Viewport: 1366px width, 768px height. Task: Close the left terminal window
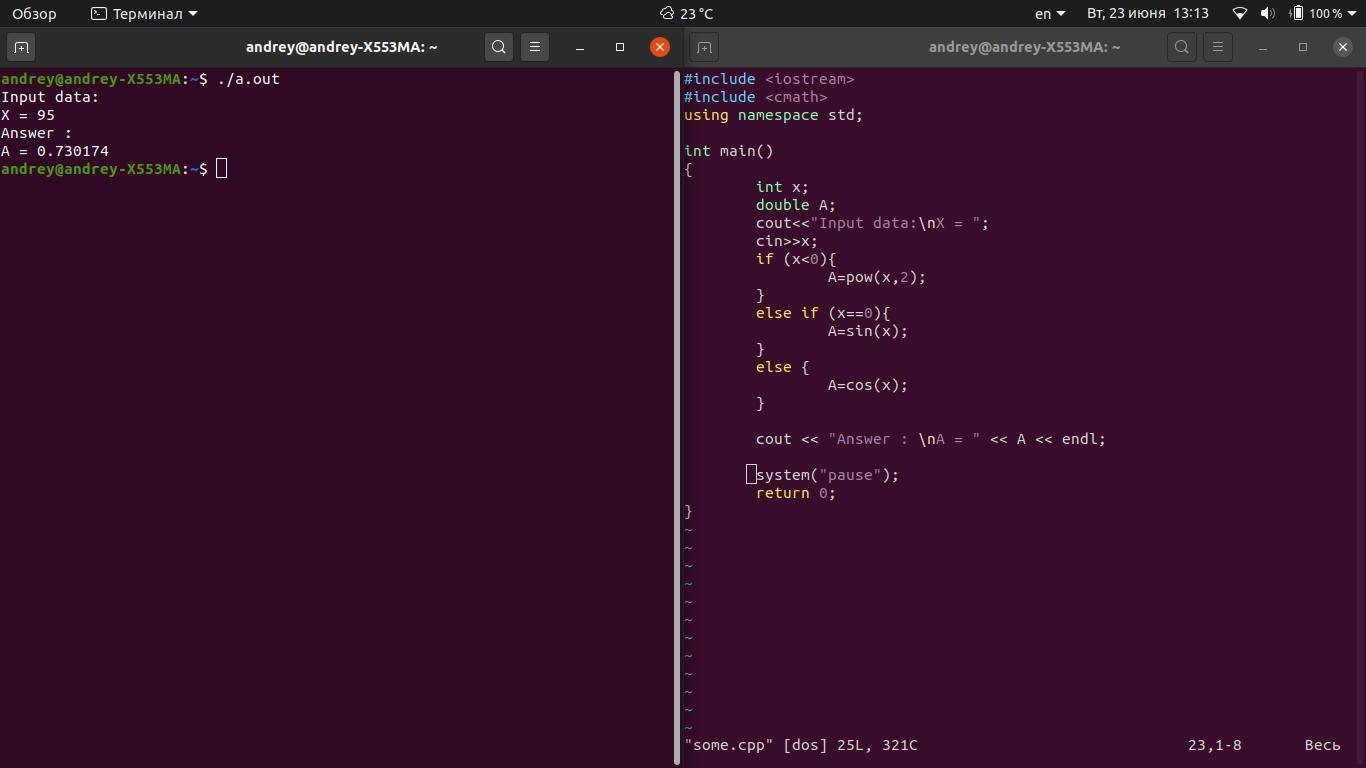[660, 47]
